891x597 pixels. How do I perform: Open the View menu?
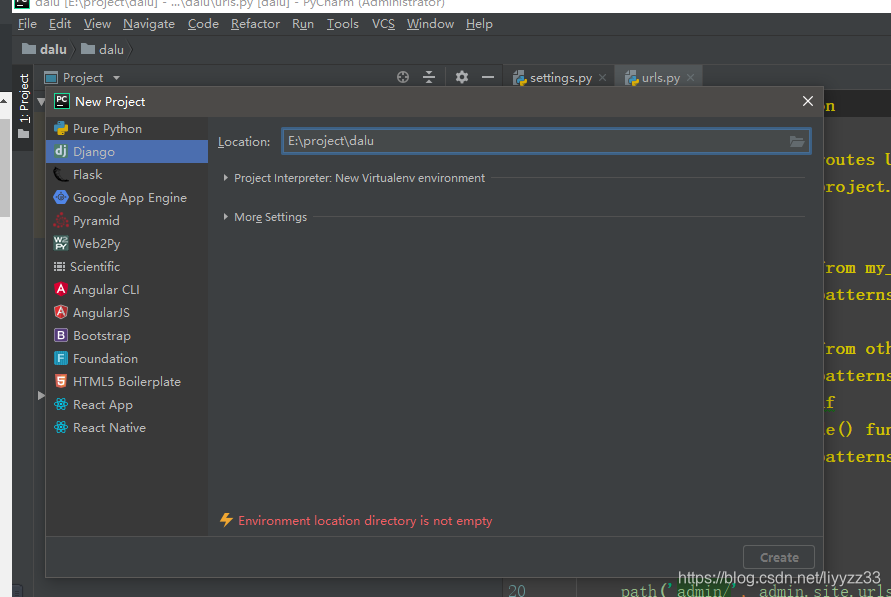pos(97,24)
